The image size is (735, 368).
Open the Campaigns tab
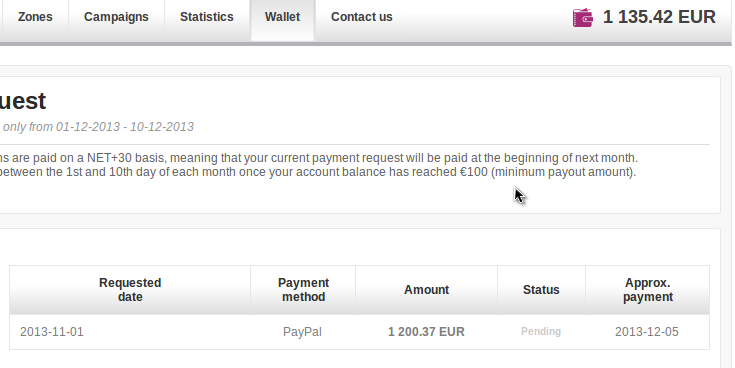(116, 17)
